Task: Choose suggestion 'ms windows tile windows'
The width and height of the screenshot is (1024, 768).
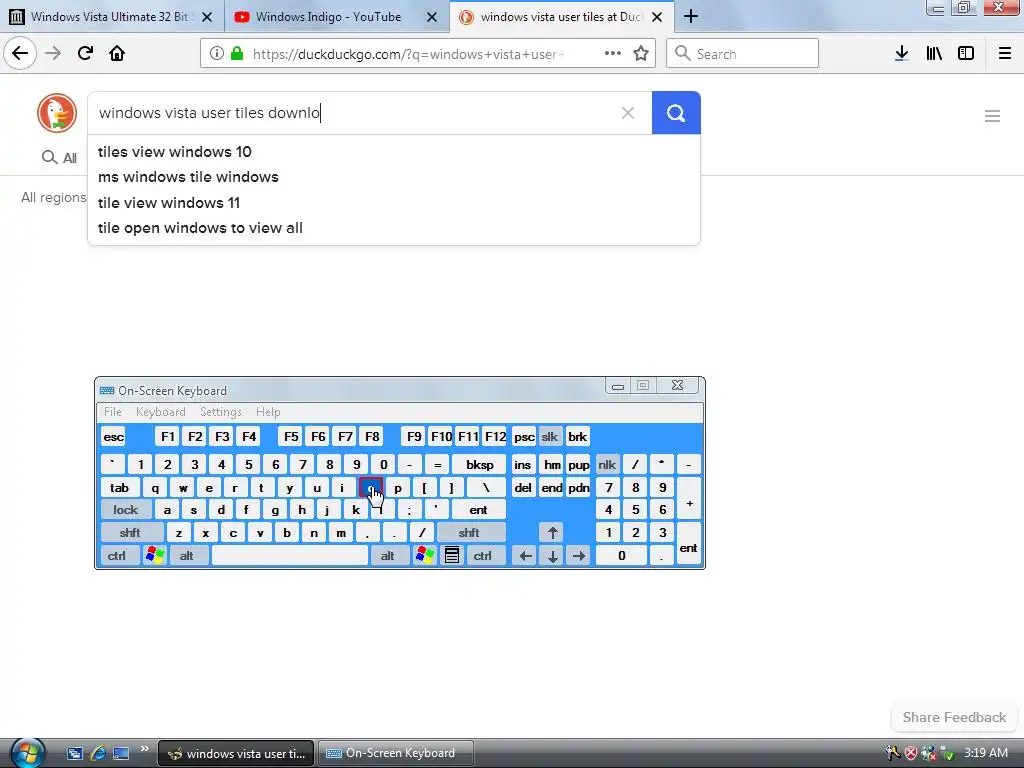Action: [394, 177]
